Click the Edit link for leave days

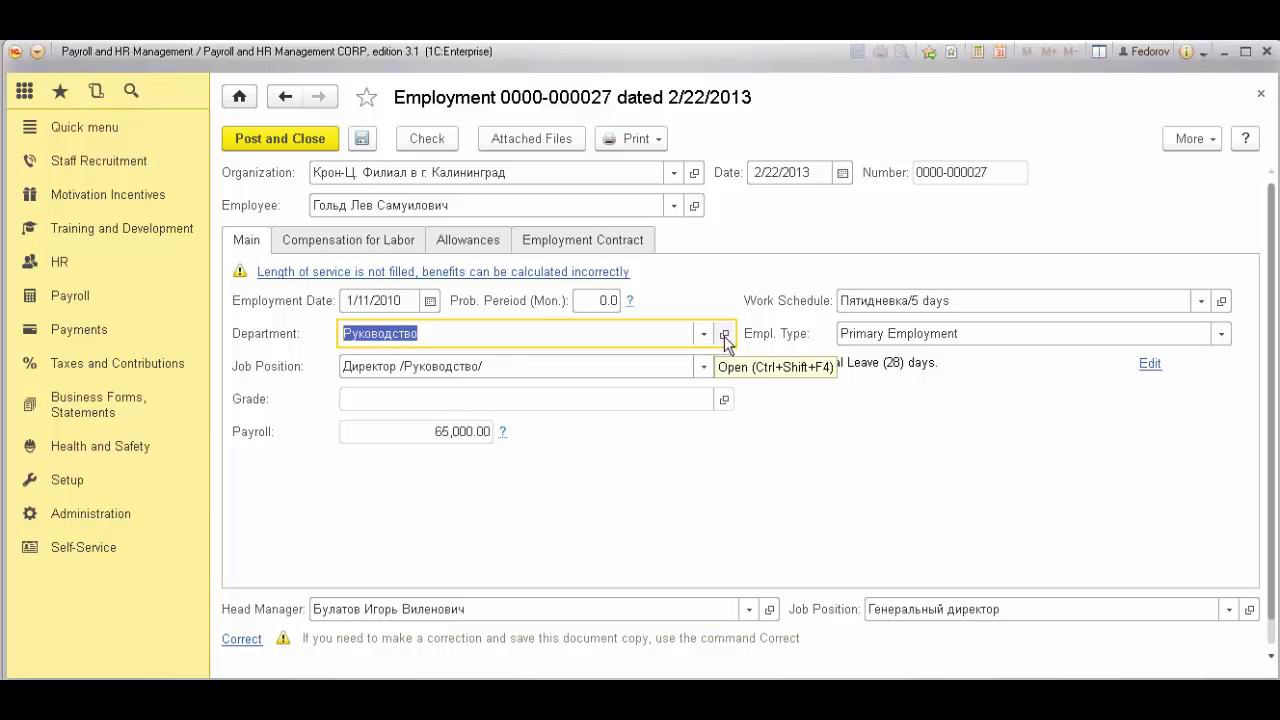(x=1150, y=364)
